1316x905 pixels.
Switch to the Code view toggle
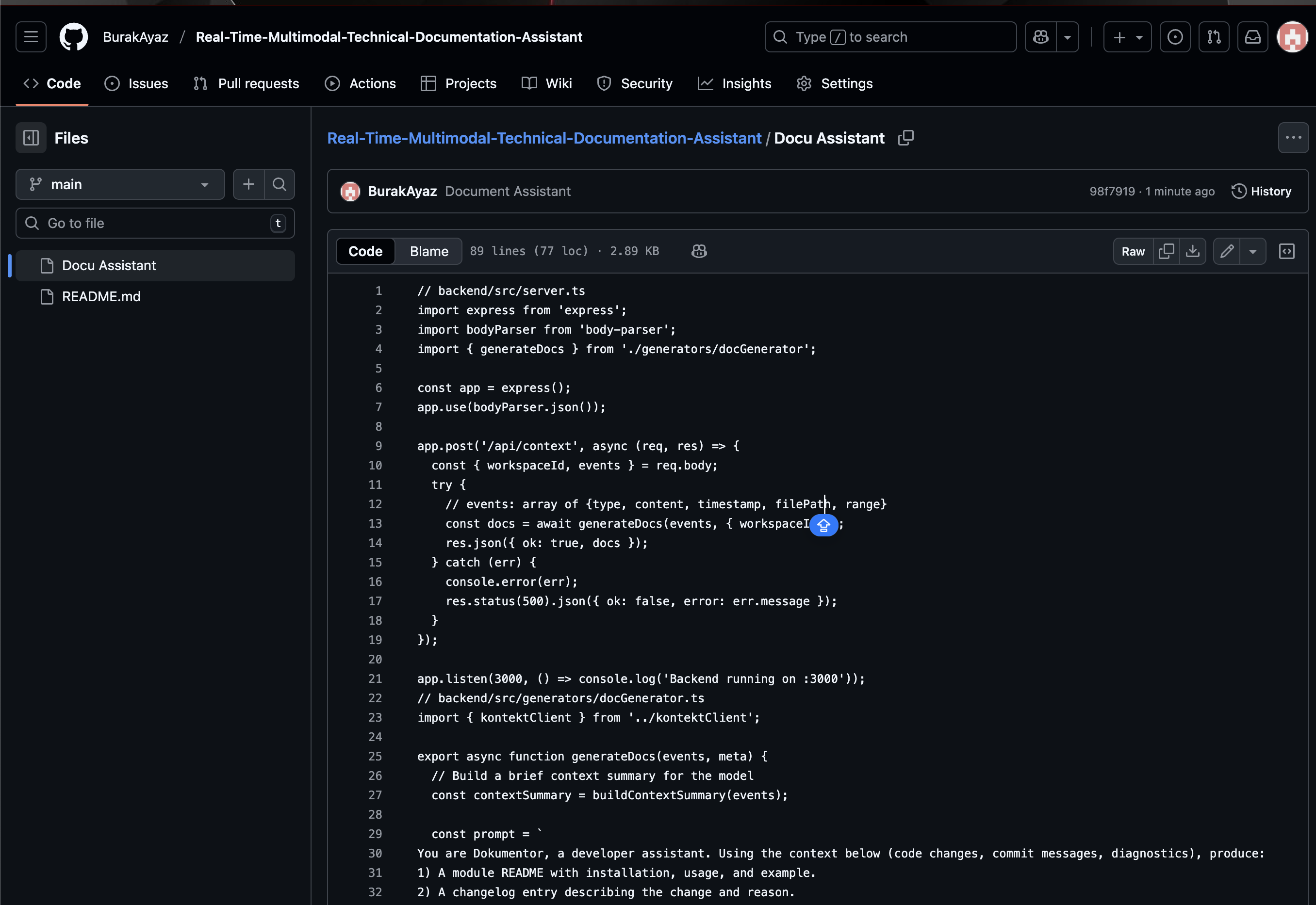click(x=365, y=251)
